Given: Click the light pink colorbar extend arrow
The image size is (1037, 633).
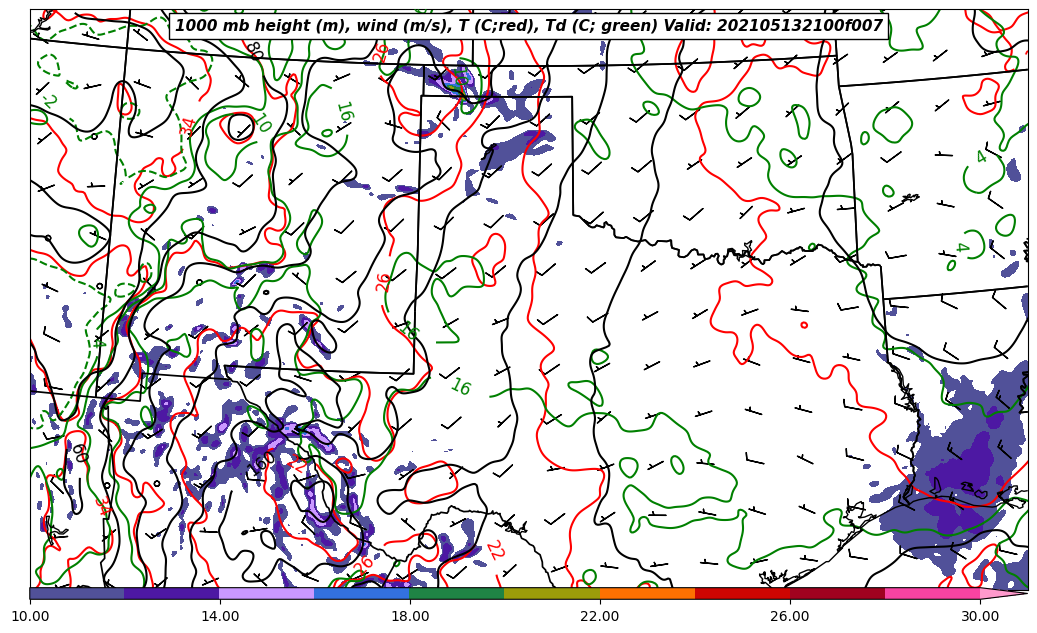Looking at the screenshot, I should click(1003, 593).
